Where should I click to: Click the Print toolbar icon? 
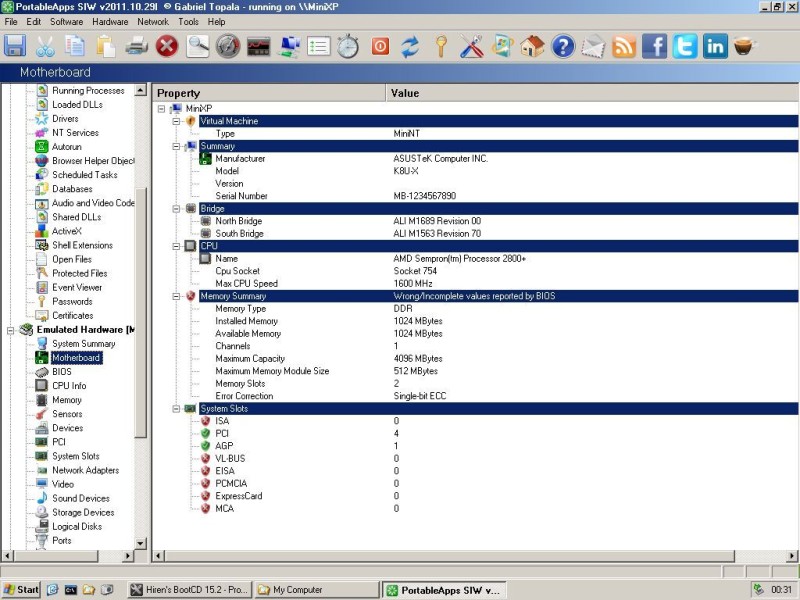pos(136,46)
